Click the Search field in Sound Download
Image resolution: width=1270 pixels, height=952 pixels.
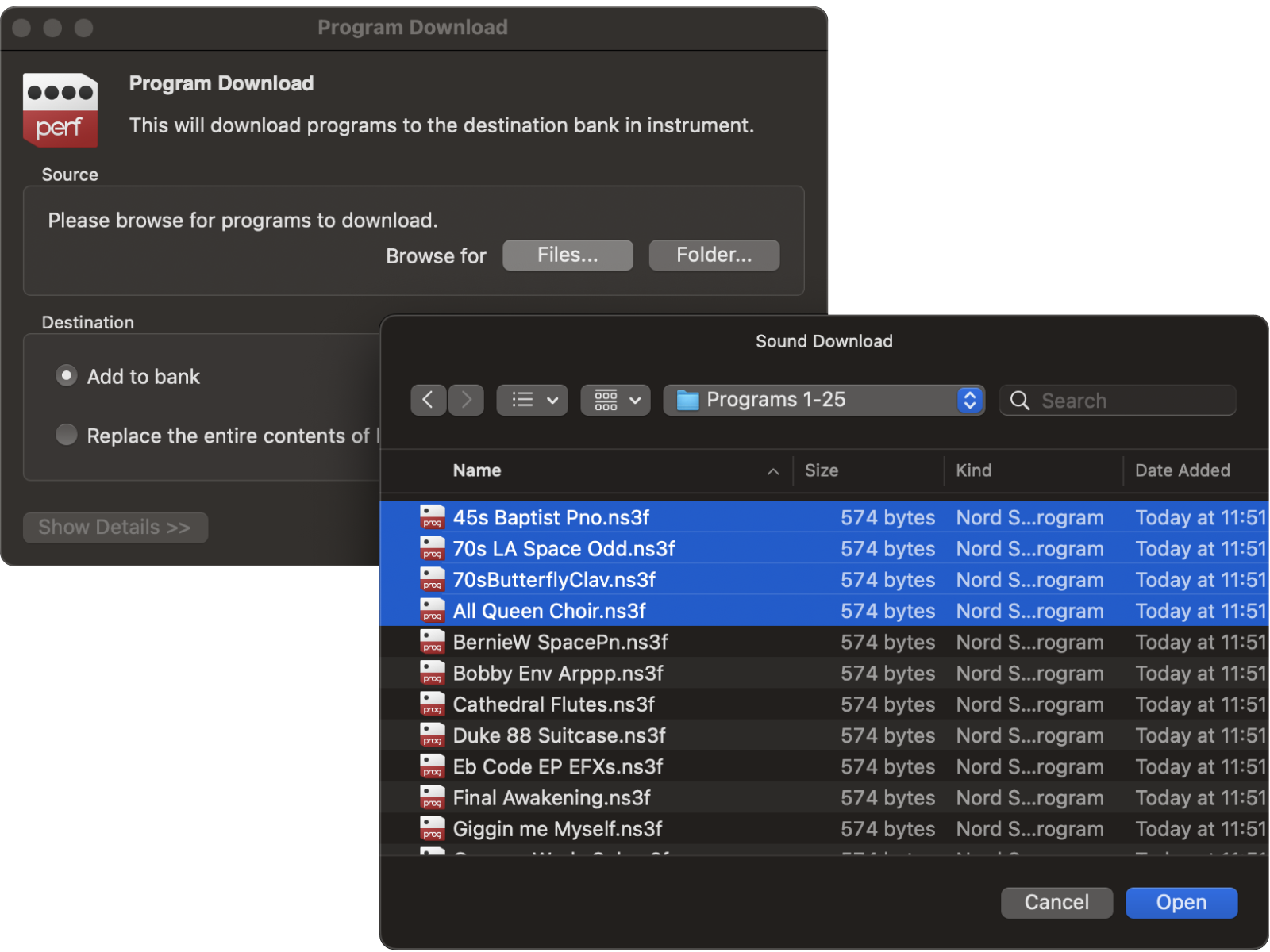1118,401
